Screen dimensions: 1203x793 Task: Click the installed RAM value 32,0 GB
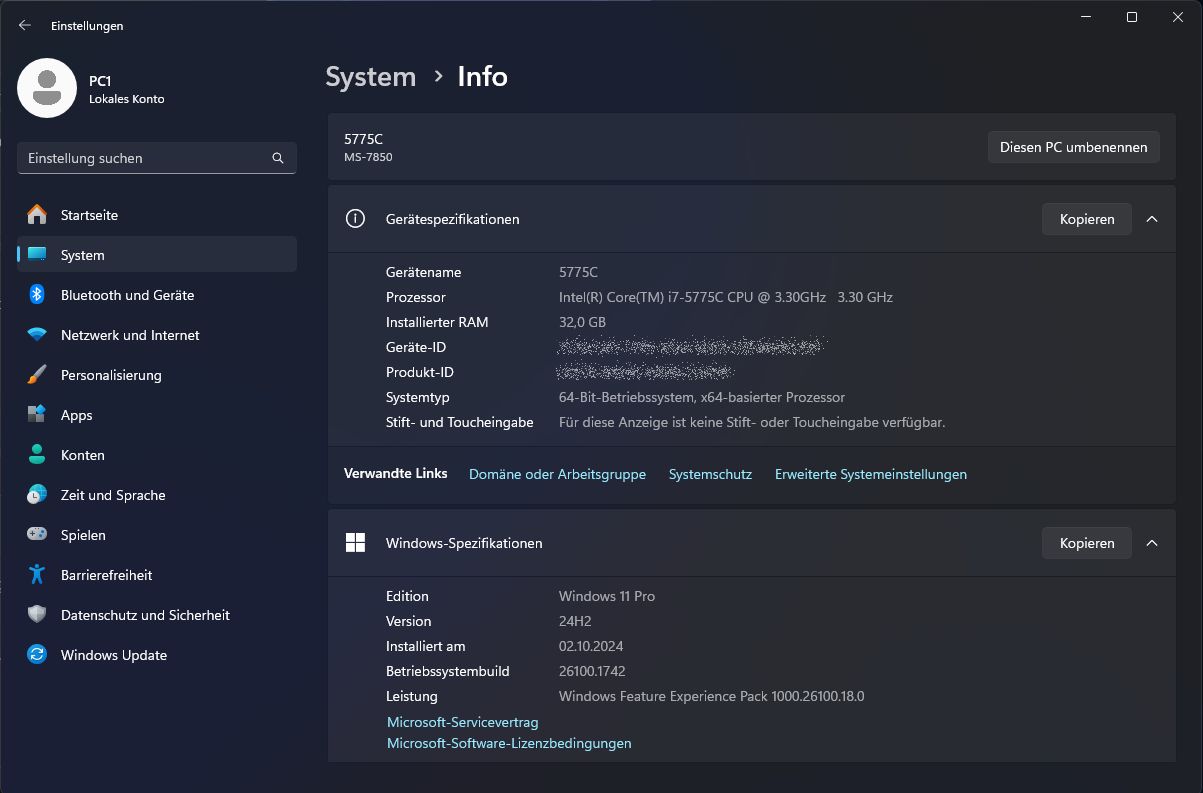click(582, 322)
